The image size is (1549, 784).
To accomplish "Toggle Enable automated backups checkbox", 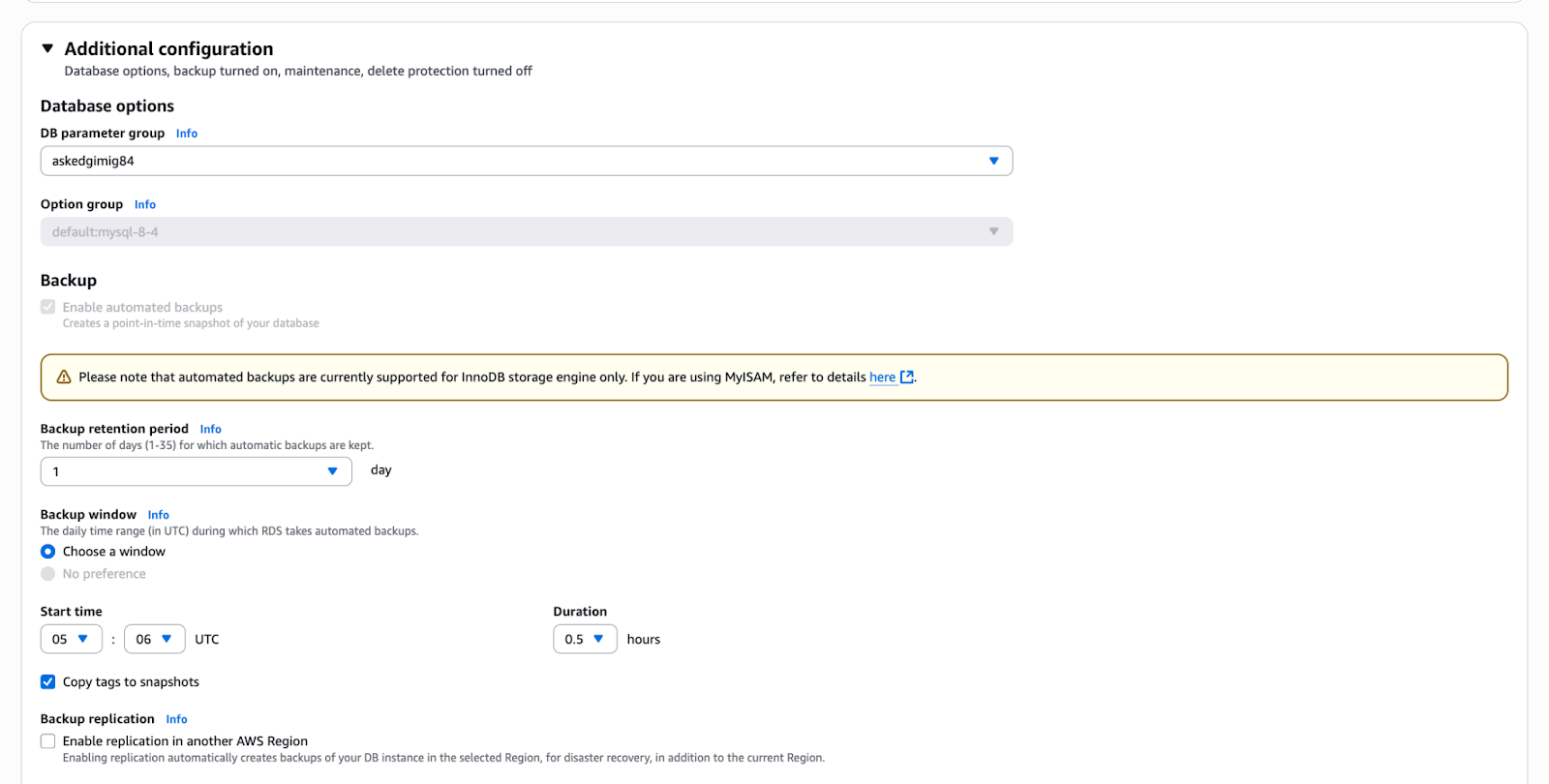I will coord(47,307).
